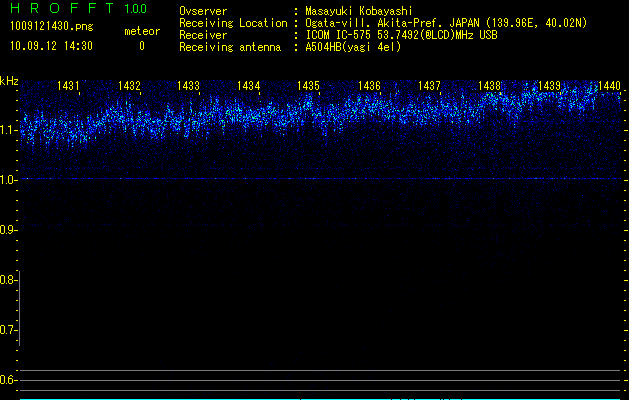Click the 1439 time marker
This screenshot has height=400, width=629.
tap(549, 87)
